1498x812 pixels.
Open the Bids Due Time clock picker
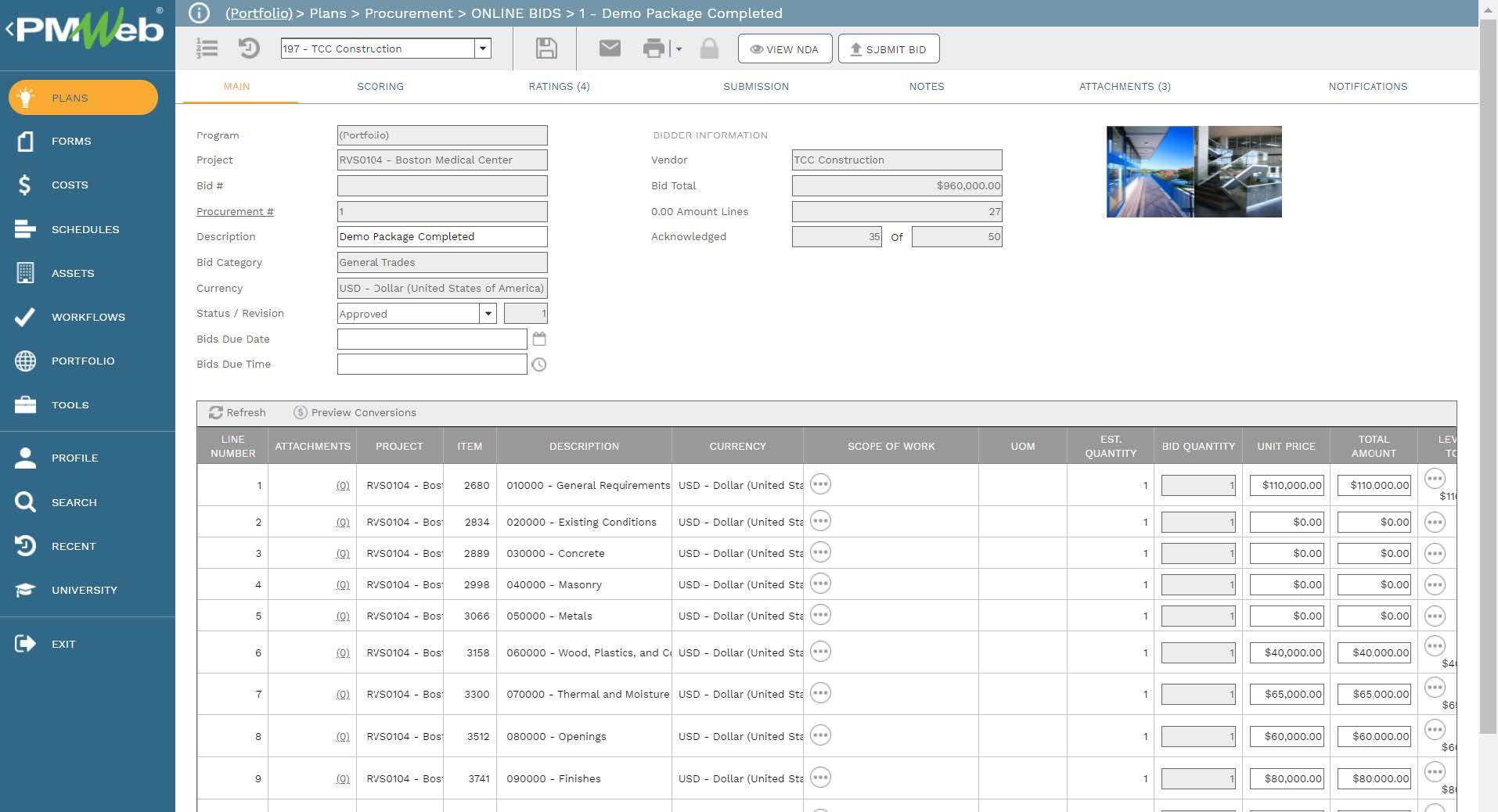539,365
